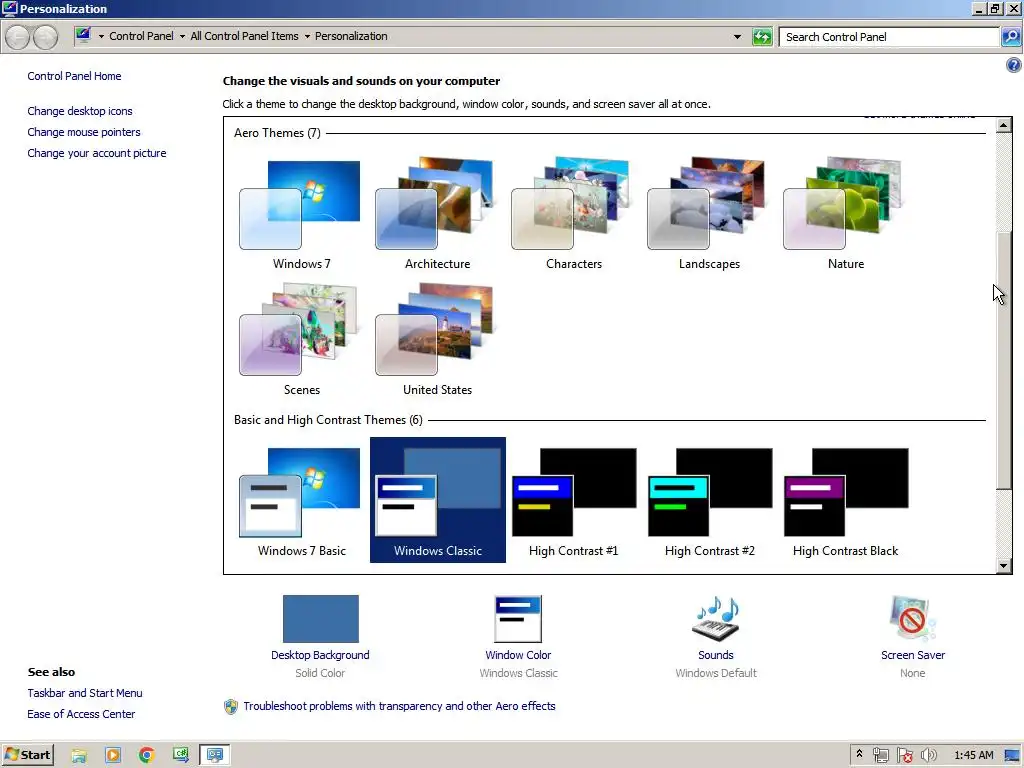Click the Back navigation button
The image size is (1024, 768).
coord(18,37)
